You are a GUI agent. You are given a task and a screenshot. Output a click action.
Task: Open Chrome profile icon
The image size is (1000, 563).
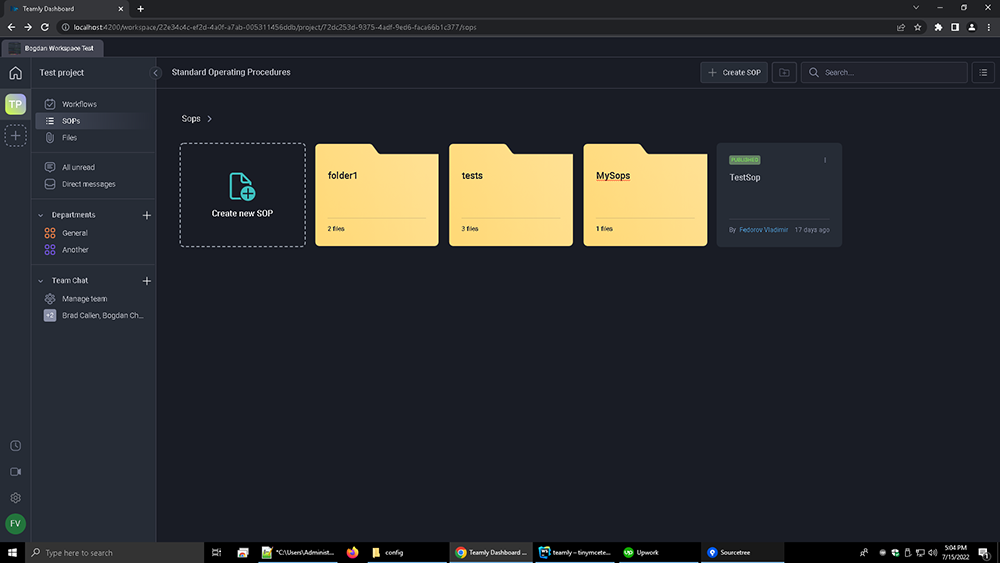coord(971,27)
